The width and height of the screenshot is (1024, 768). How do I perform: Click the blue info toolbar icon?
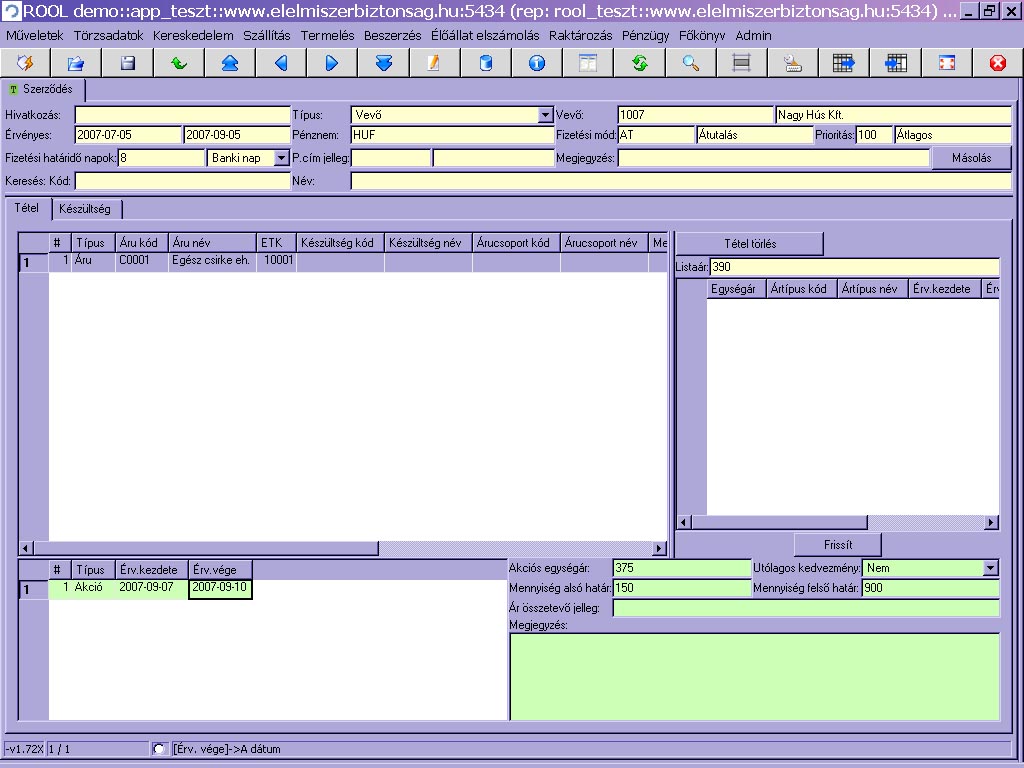click(x=537, y=63)
